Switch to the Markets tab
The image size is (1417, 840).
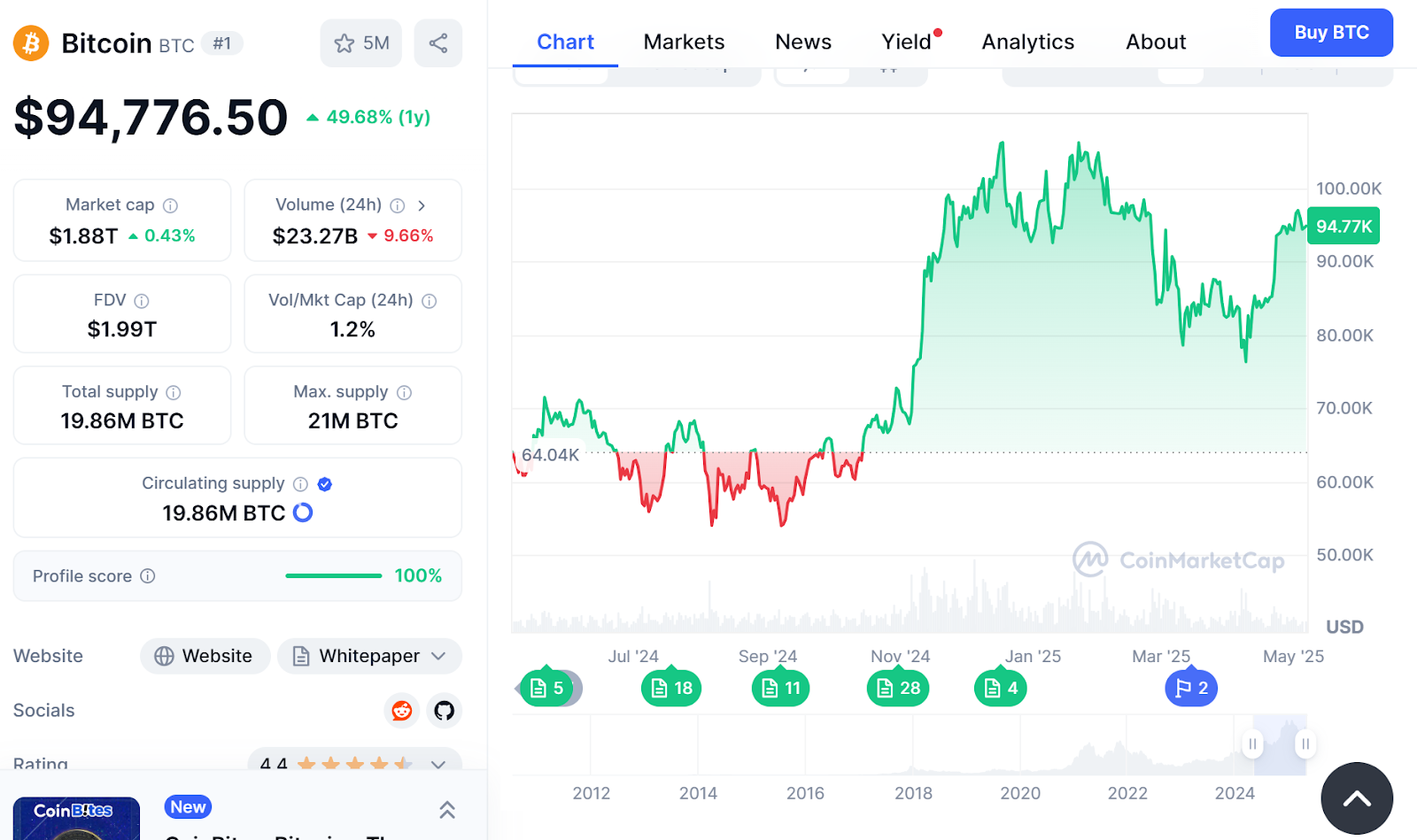[684, 42]
